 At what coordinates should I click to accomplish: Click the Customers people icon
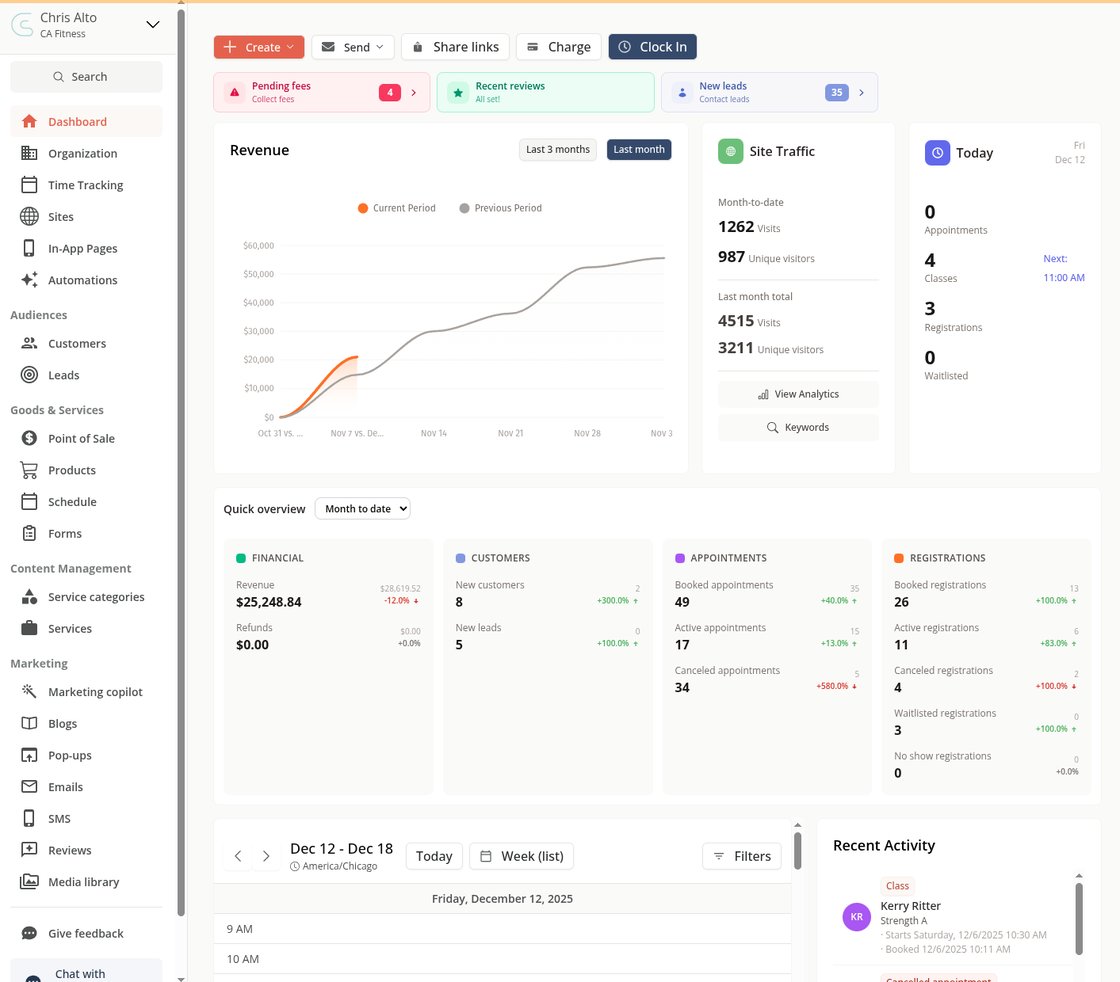point(29,344)
